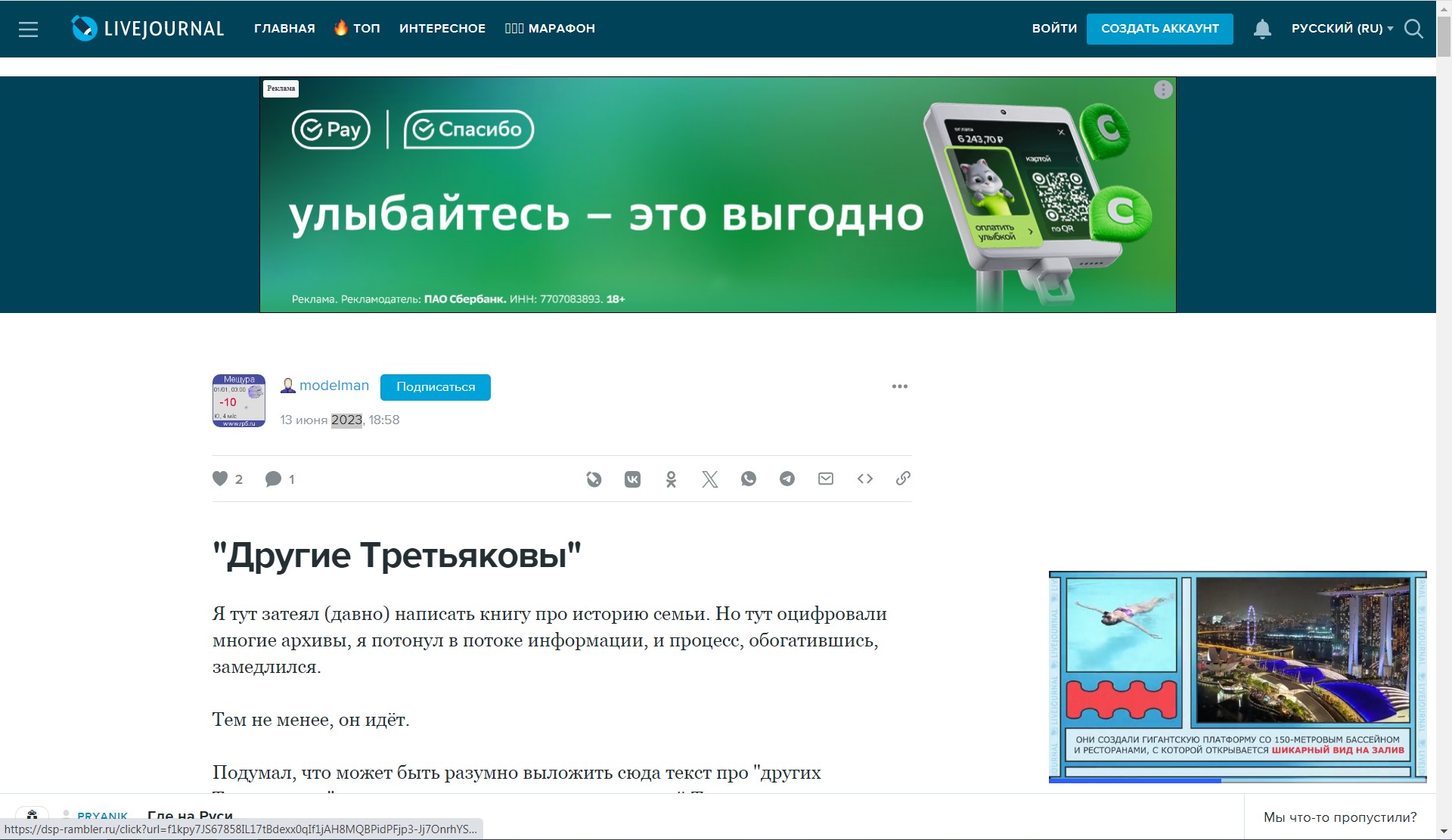Viewport: 1452px width, 840px height.
Task: Click the Singapore pool ad image
Action: click(x=1237, y=677)
